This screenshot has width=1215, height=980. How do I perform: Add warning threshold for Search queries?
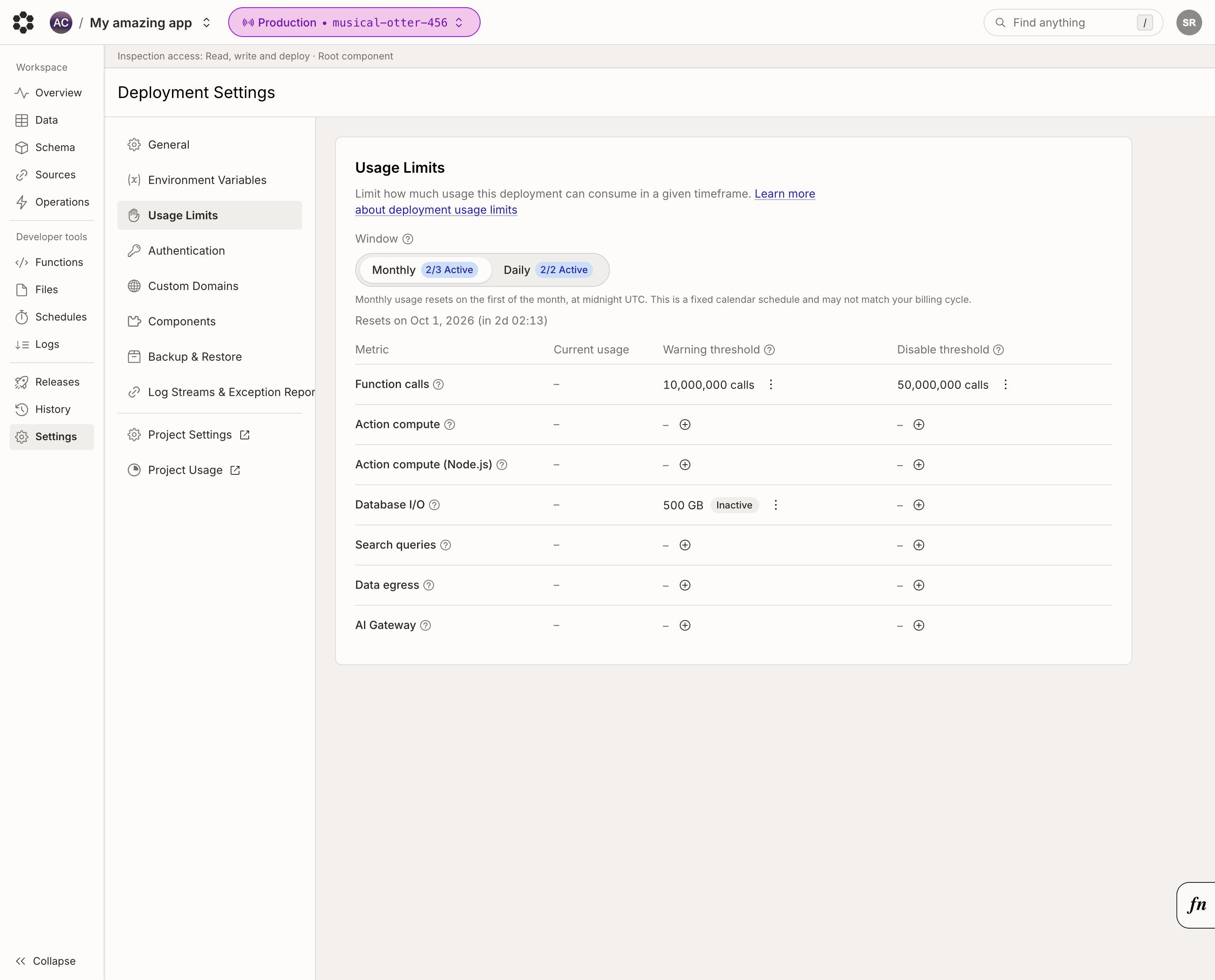pos(685,545)
